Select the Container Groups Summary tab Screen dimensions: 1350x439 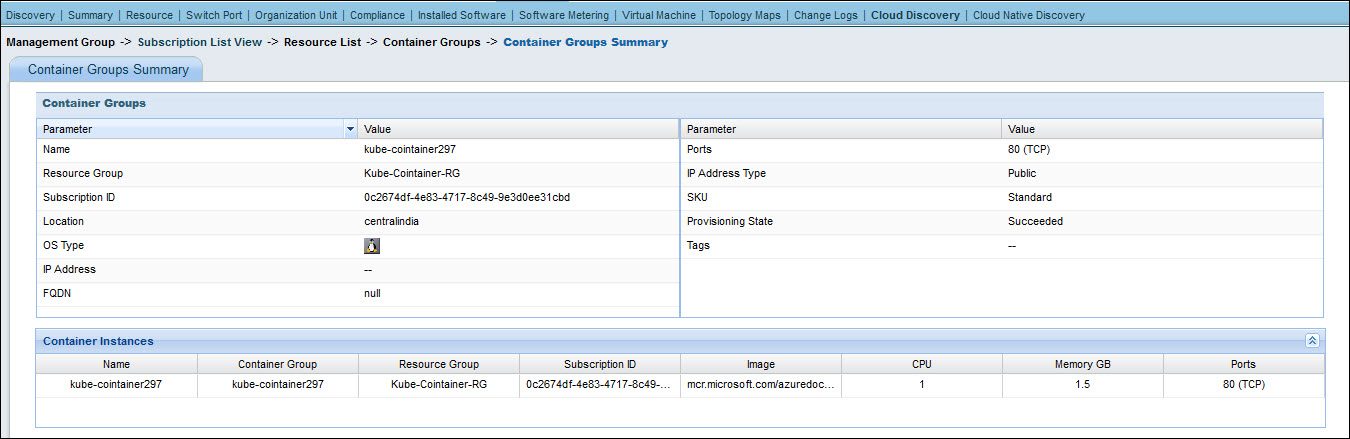point(108,70)
